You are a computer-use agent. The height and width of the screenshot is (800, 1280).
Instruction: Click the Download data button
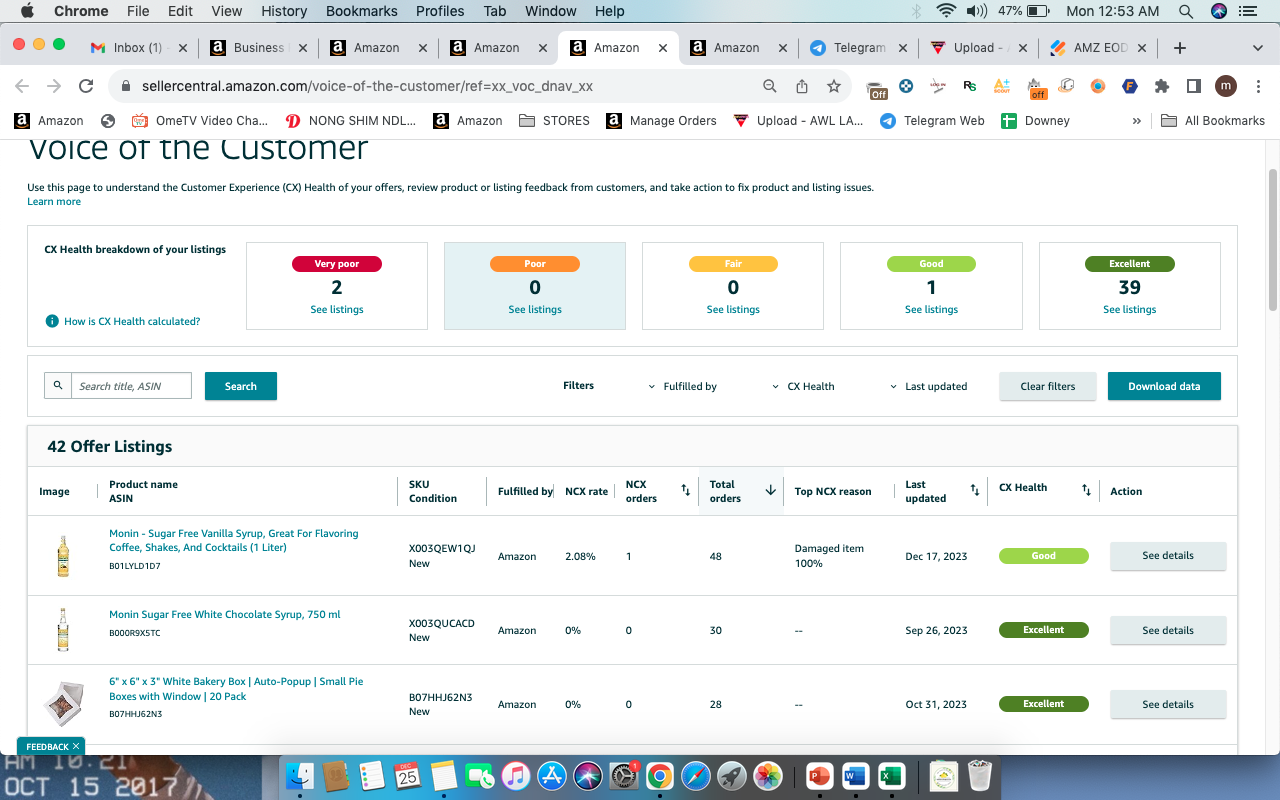pos(1164,386)
